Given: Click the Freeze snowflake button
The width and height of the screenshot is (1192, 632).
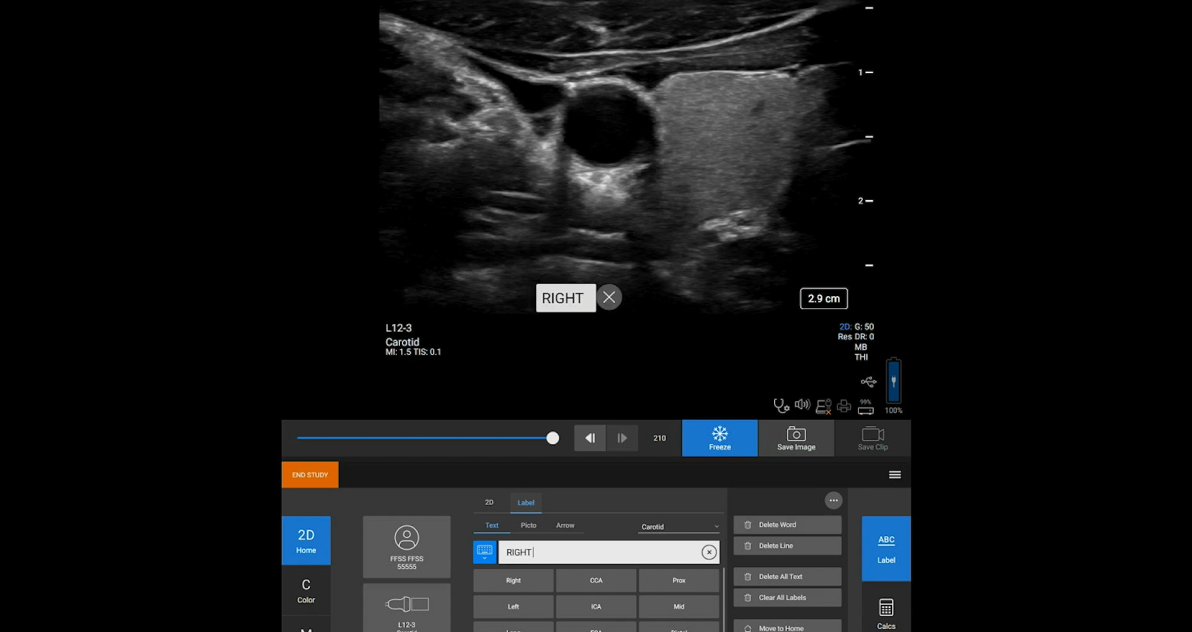Looking at the screenshot, I should pyautogui.click(x=719, y=438).
